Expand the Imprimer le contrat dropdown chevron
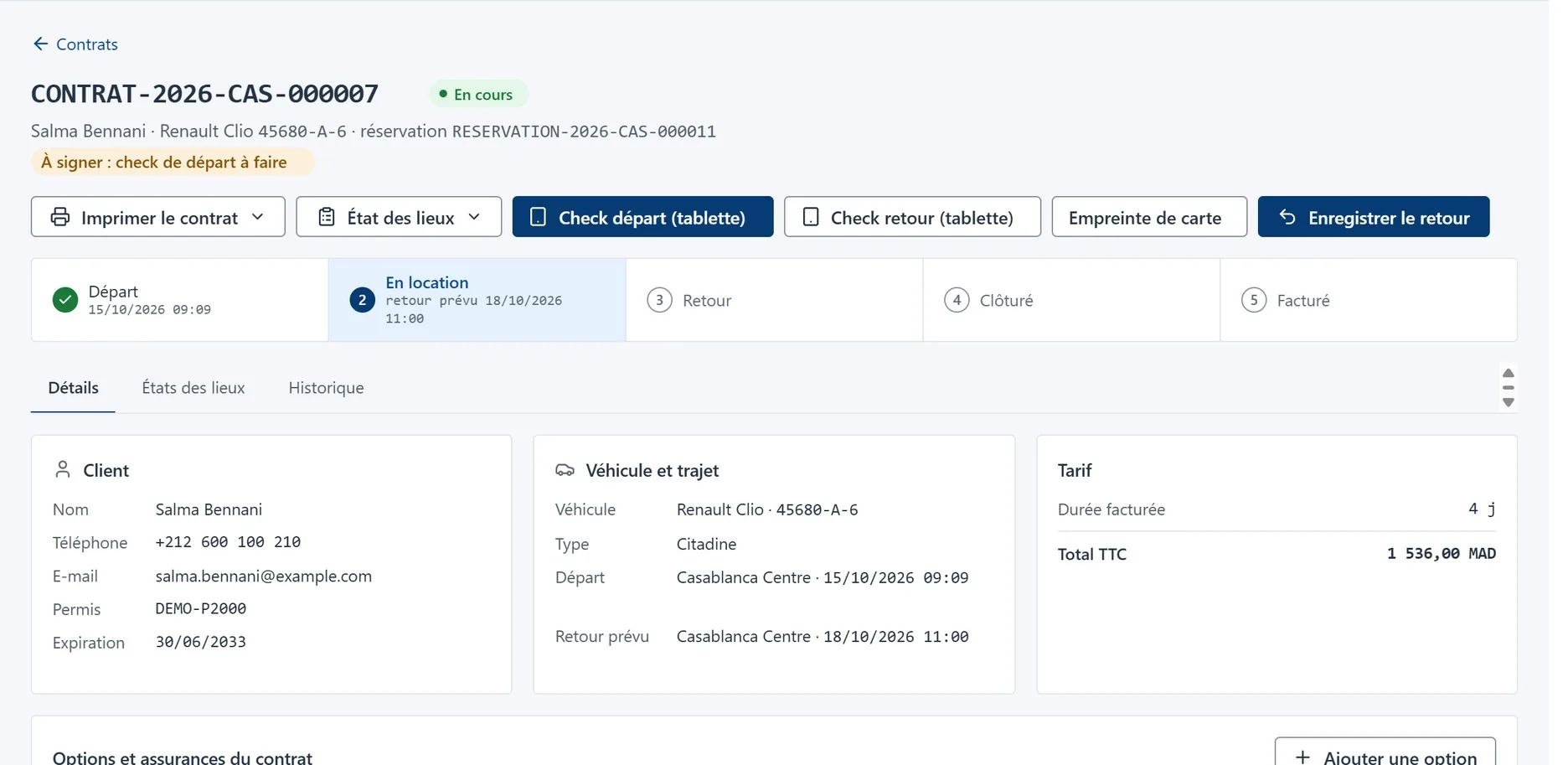 pos(258,217)
